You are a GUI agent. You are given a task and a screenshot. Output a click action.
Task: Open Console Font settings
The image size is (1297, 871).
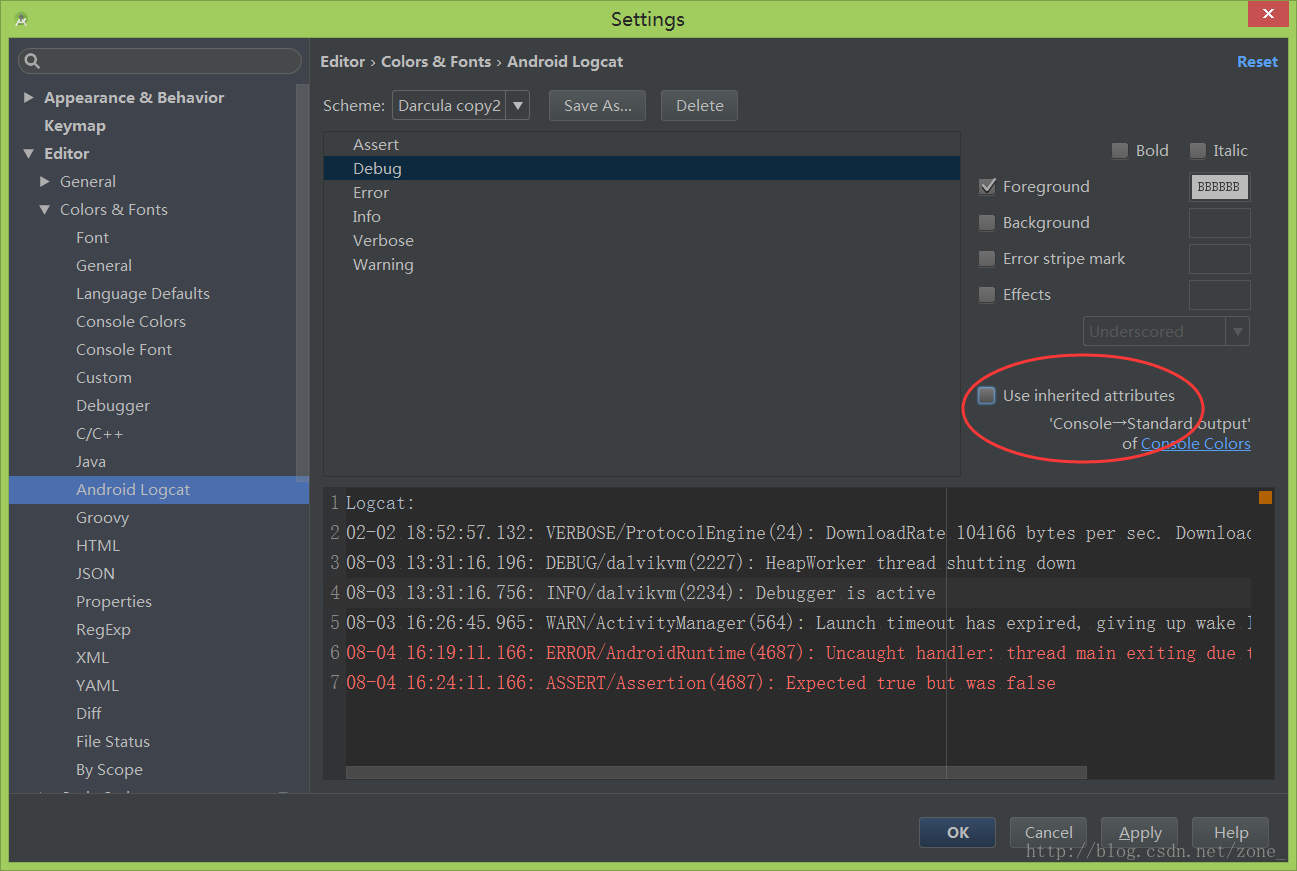pos(124,350)
